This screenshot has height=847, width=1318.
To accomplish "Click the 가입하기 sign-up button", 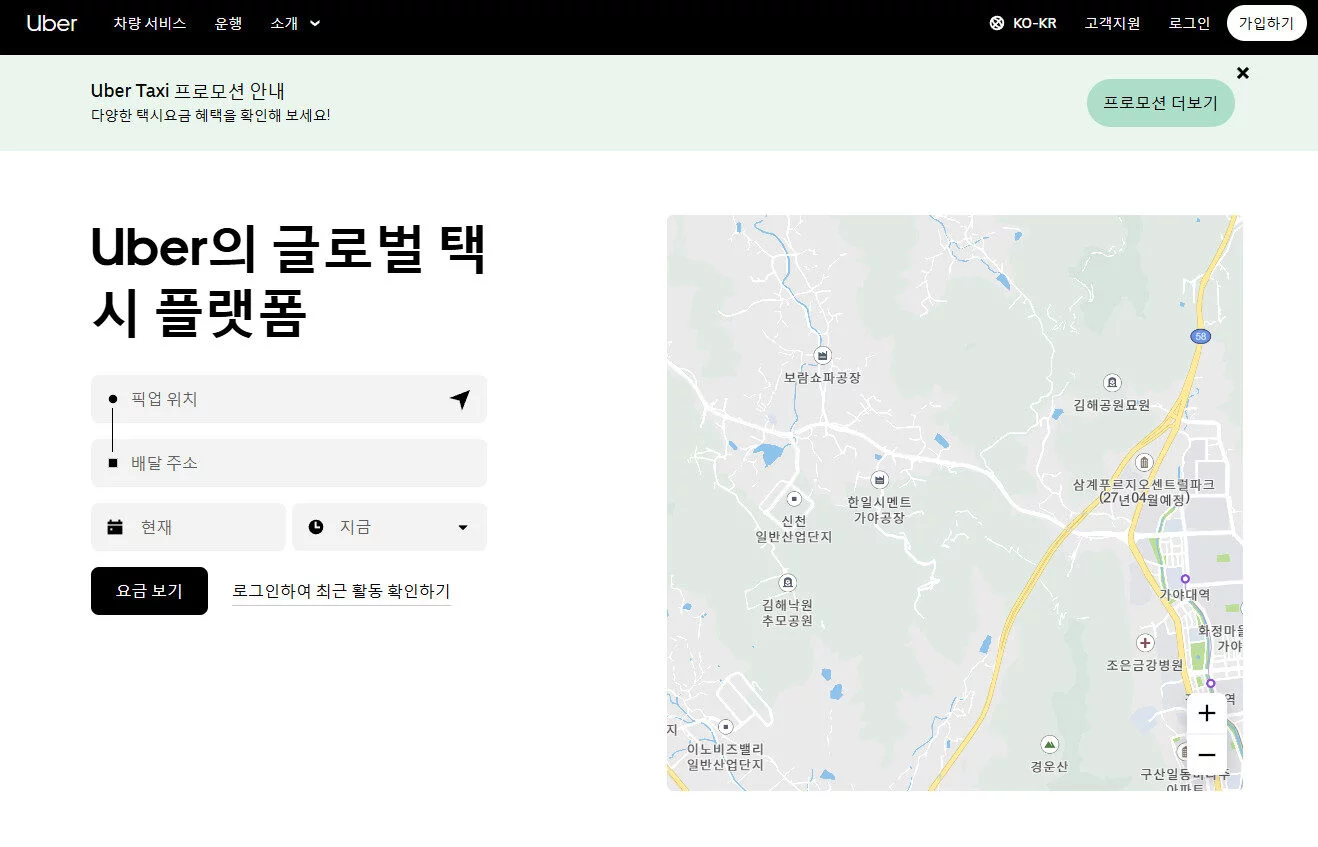I will [1266, 23].
